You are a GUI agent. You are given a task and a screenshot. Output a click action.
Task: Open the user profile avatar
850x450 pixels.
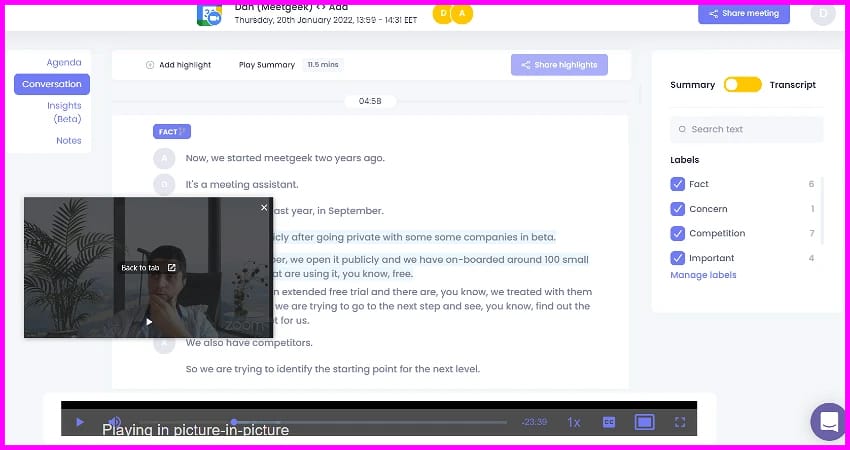pos(823,14)
